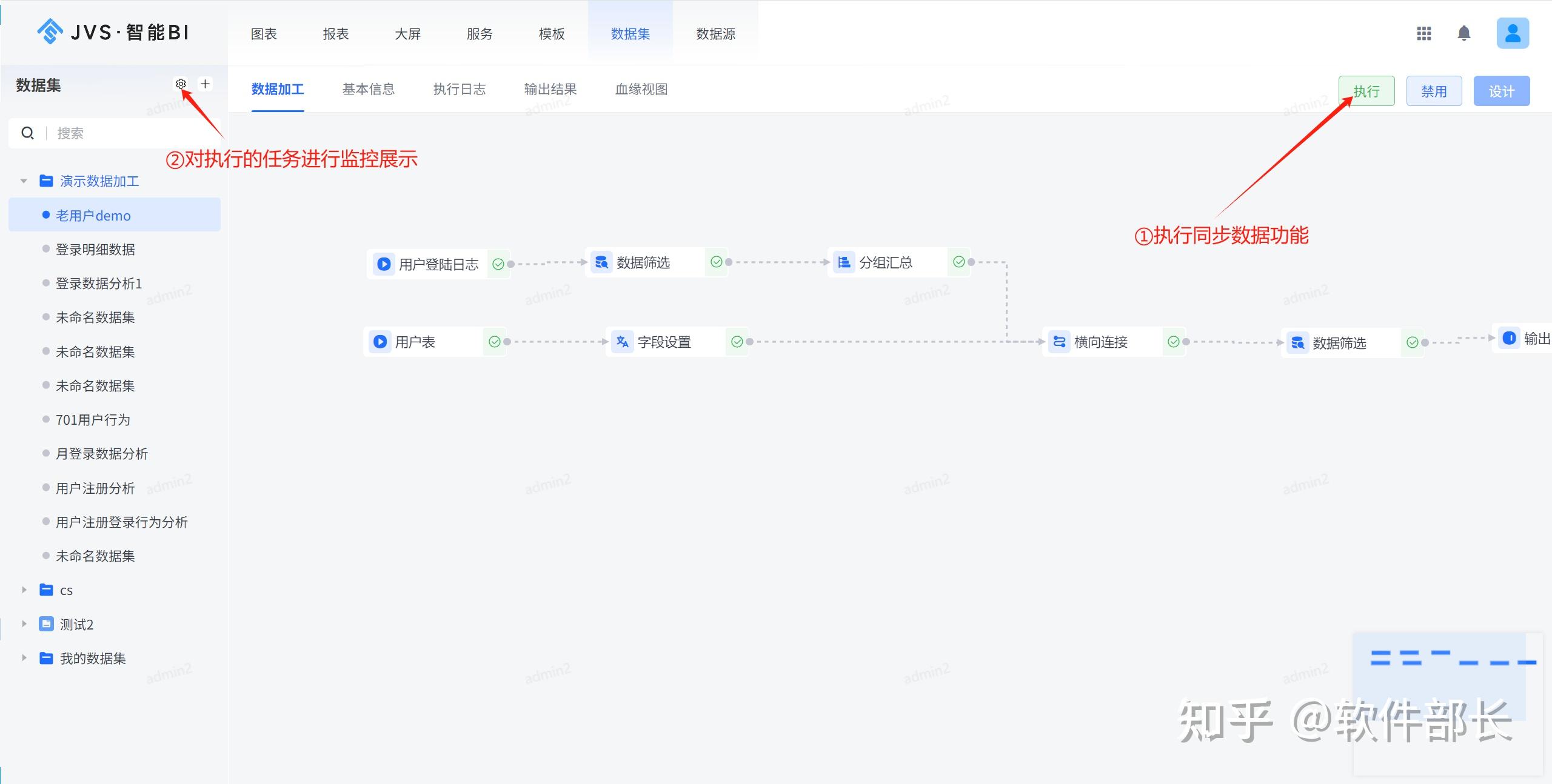Click green check status on 分组汇总 node
The height and width of the screenshot is (784, 1552).
click(x=958, y=262)
